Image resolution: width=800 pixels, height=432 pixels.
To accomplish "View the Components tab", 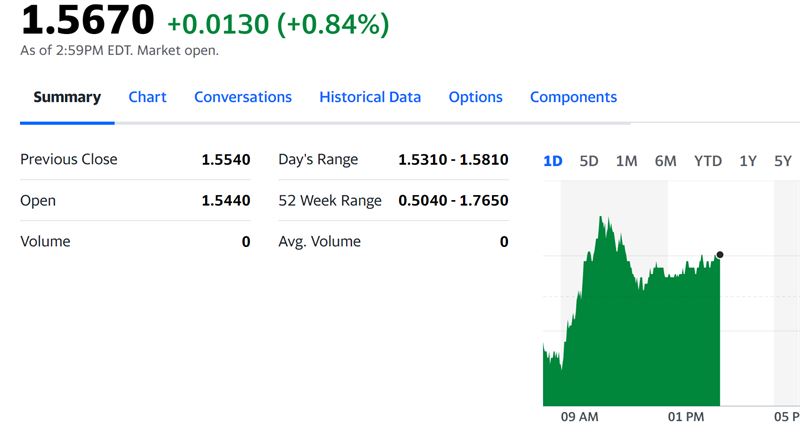I will tap(573, 97).
